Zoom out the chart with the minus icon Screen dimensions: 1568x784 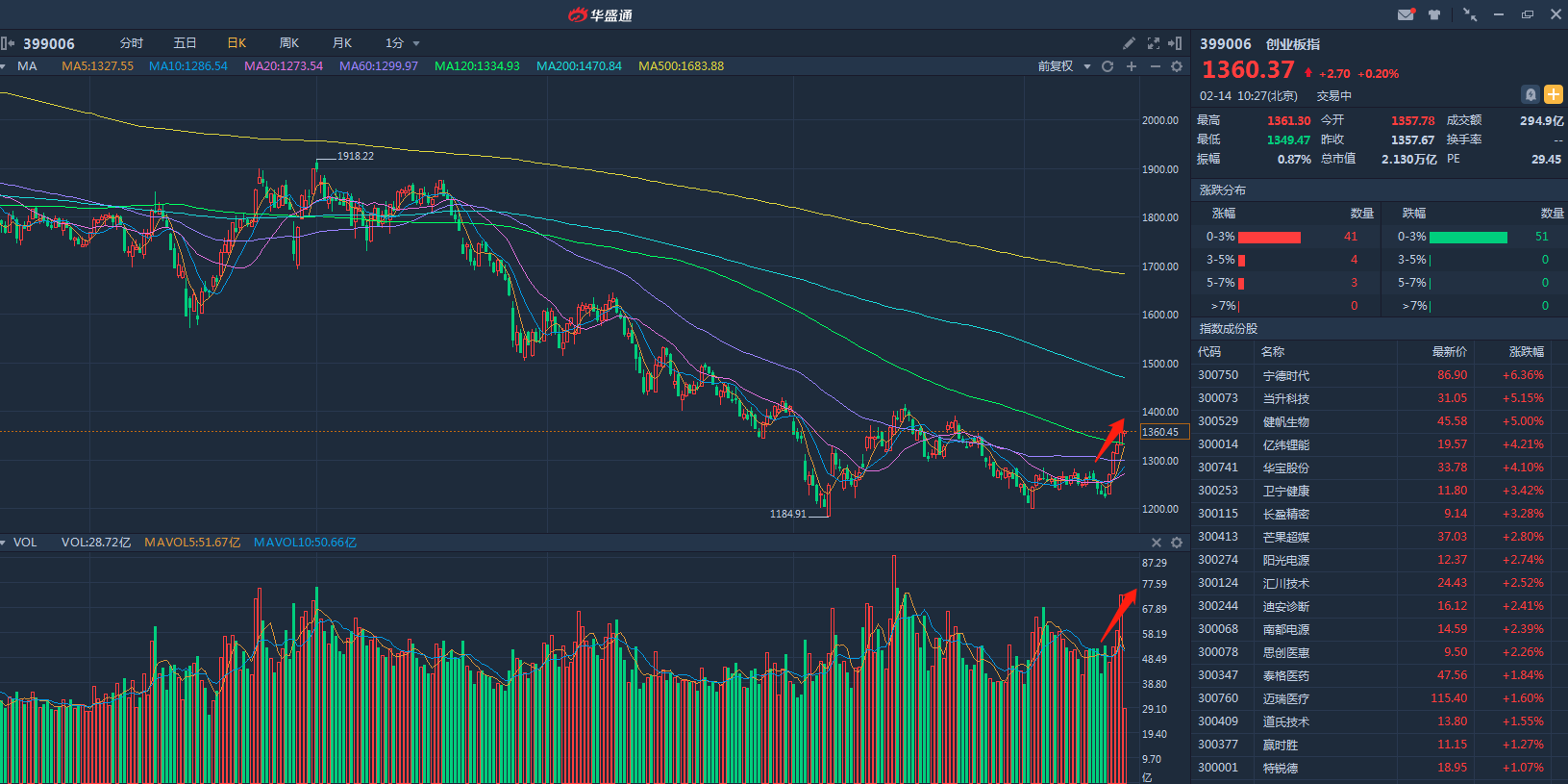pos(1155,66)
